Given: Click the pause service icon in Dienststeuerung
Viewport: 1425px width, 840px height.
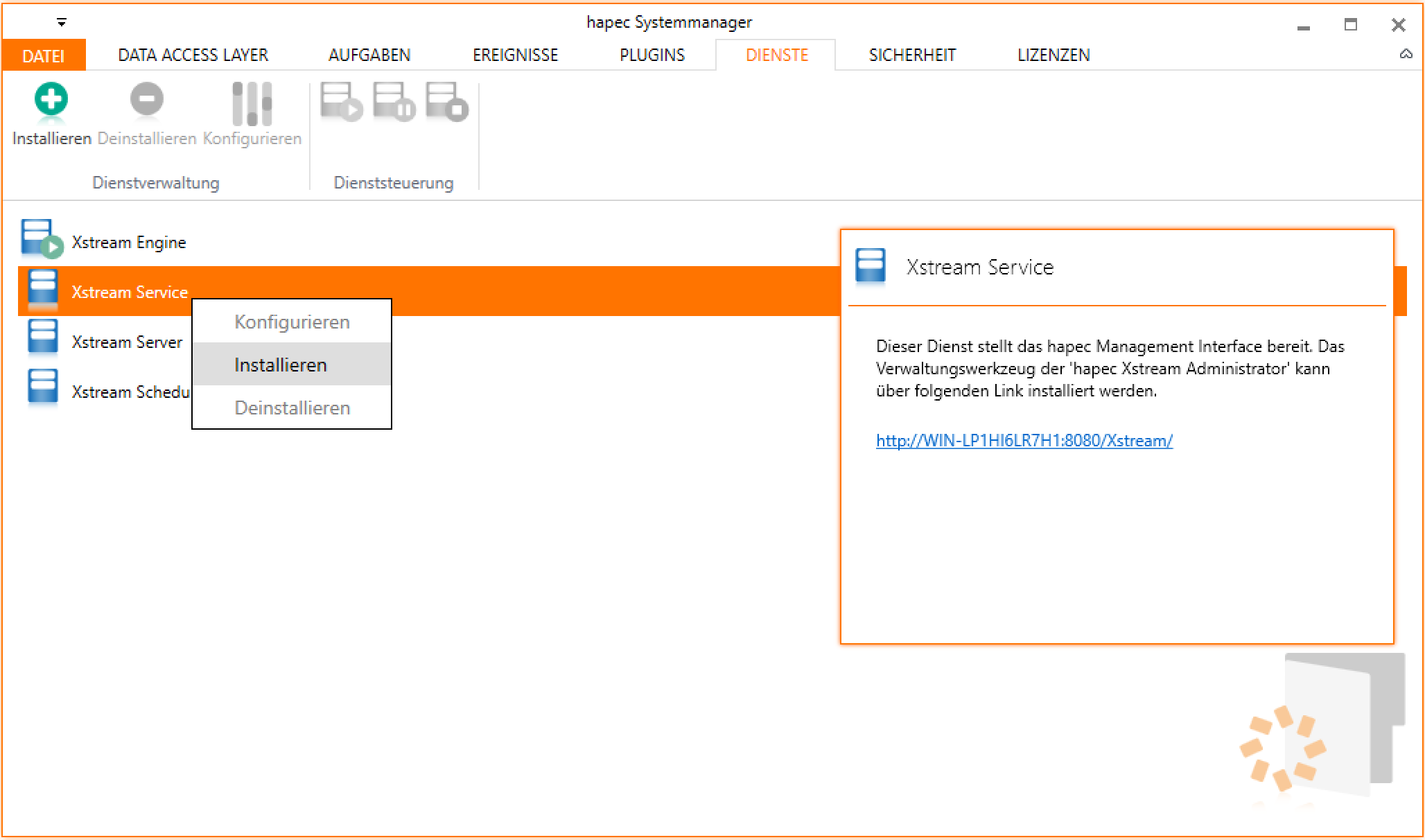Looking at the screenshot, I should [394, 101].
